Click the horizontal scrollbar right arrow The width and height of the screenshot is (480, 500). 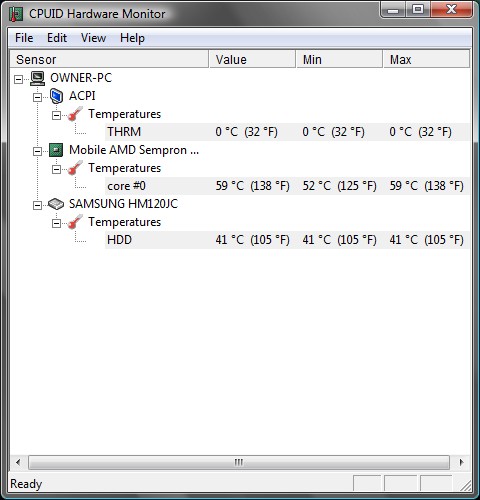461,462
